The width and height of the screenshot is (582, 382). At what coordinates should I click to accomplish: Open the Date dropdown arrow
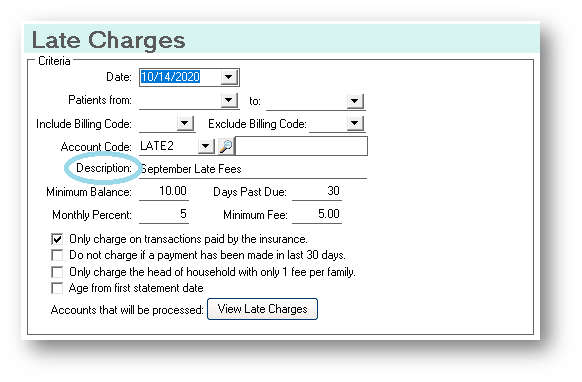coord(229,77)
